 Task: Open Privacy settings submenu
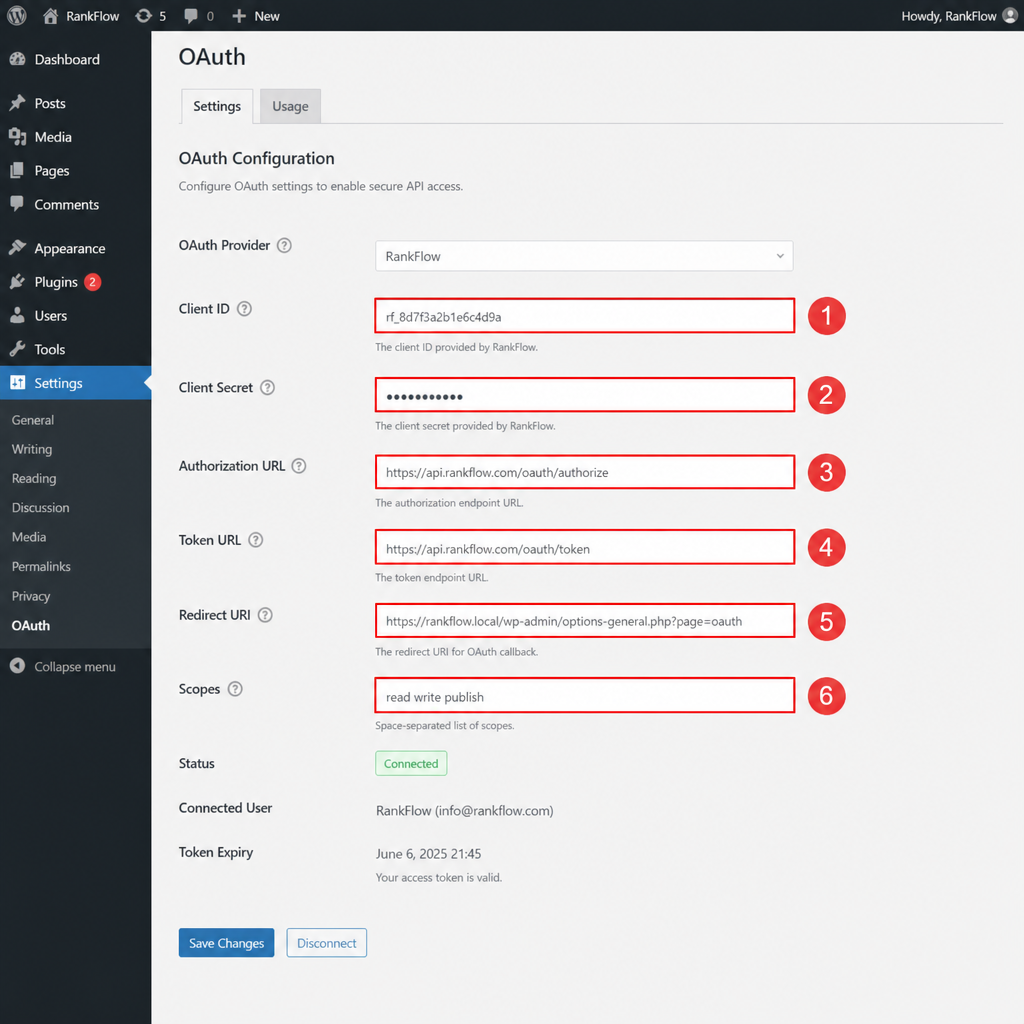click(x=31, y=596)
